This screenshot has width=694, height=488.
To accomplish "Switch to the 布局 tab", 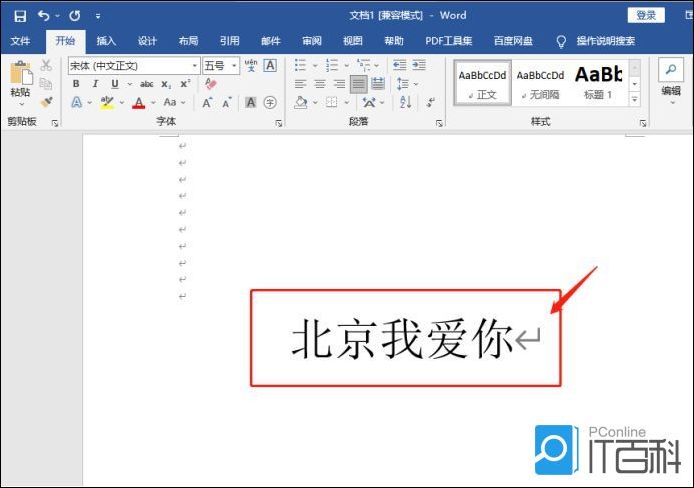I will click(188, 41).
